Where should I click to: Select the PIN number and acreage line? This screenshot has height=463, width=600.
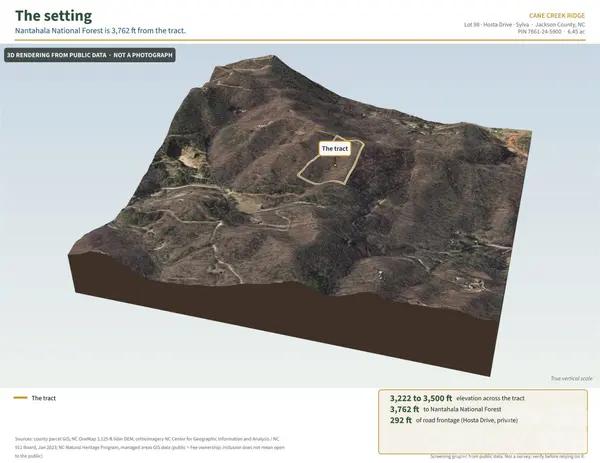[x=551, y=31]
